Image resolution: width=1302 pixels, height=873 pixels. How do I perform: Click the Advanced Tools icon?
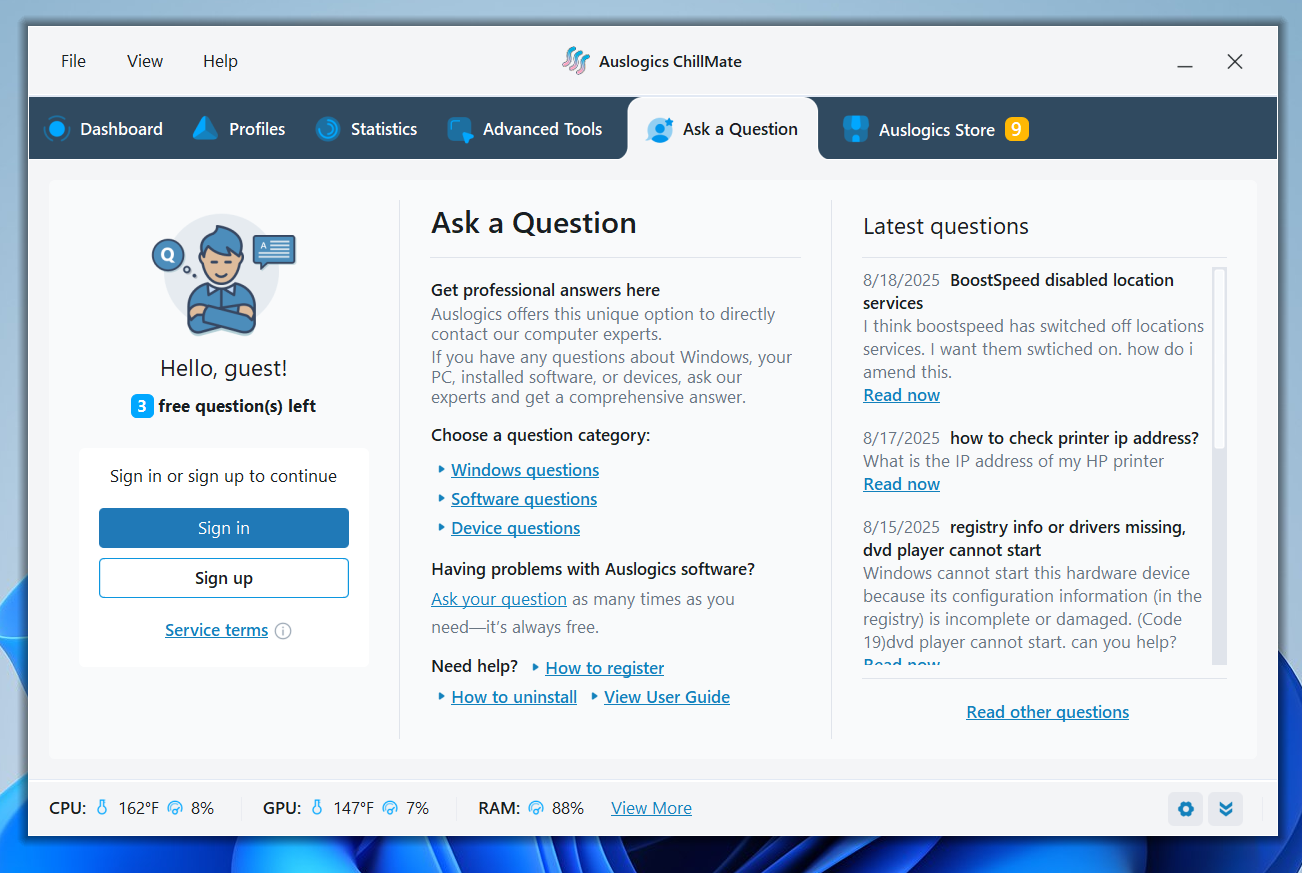coord(460,128)
